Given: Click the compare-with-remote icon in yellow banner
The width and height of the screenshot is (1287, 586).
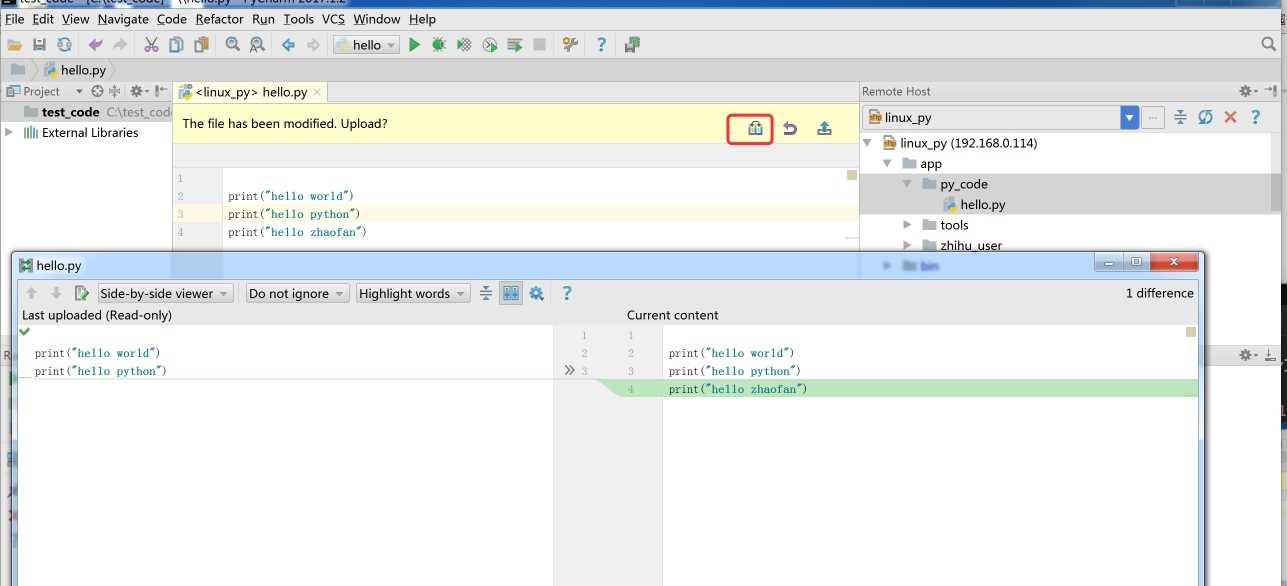Looking at the screenshot, I should click(x=756, y=128).
